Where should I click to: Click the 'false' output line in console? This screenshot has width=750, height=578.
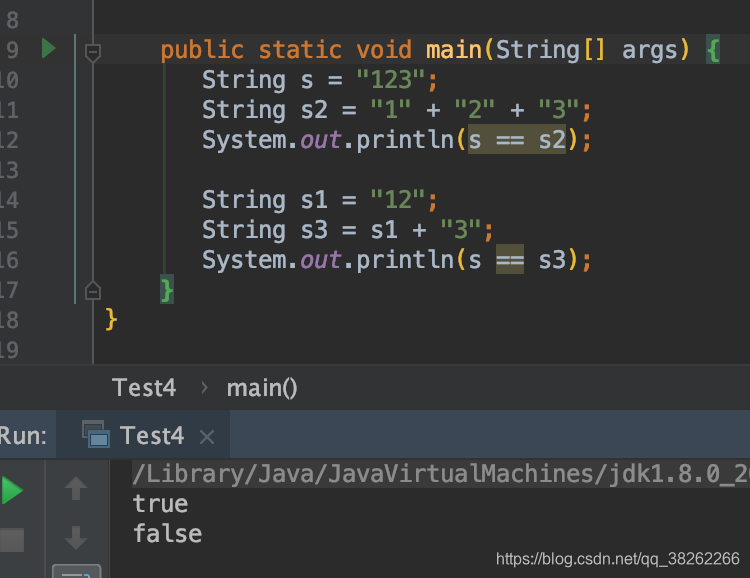pos(167,534)
